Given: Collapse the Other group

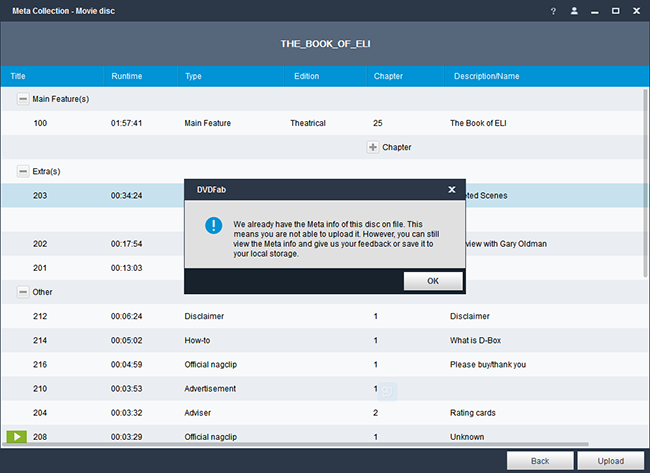Looking at the screenshot, I should tap(23, 292).
